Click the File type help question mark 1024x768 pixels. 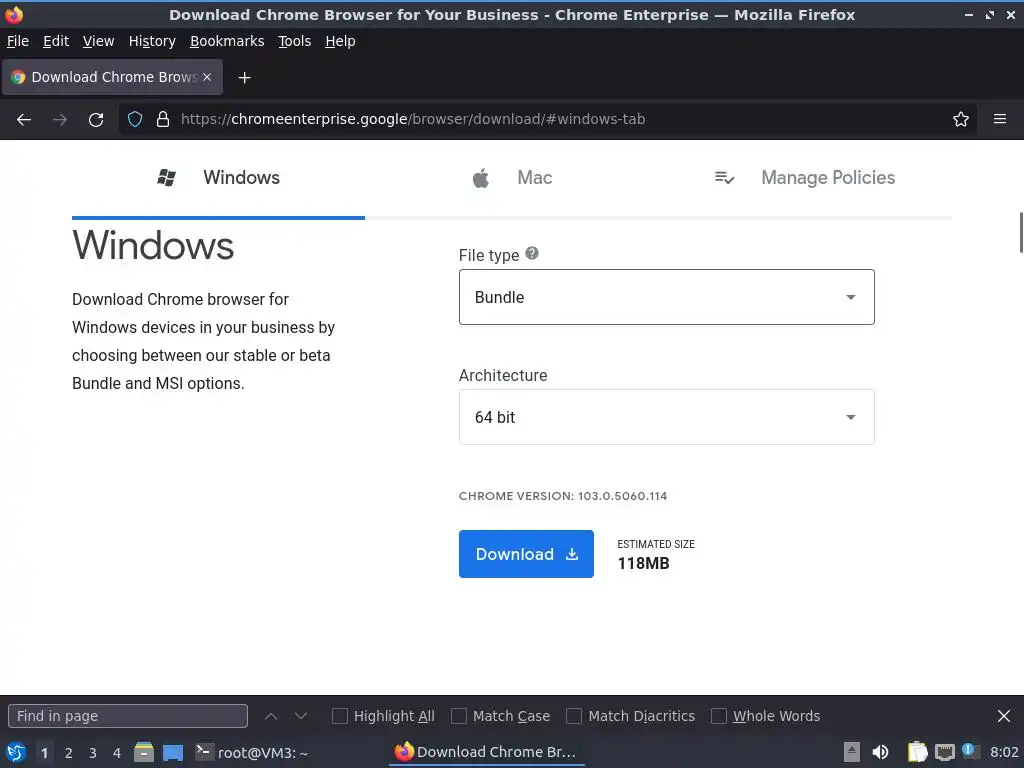pyautogui.click(x=532, y=253)
